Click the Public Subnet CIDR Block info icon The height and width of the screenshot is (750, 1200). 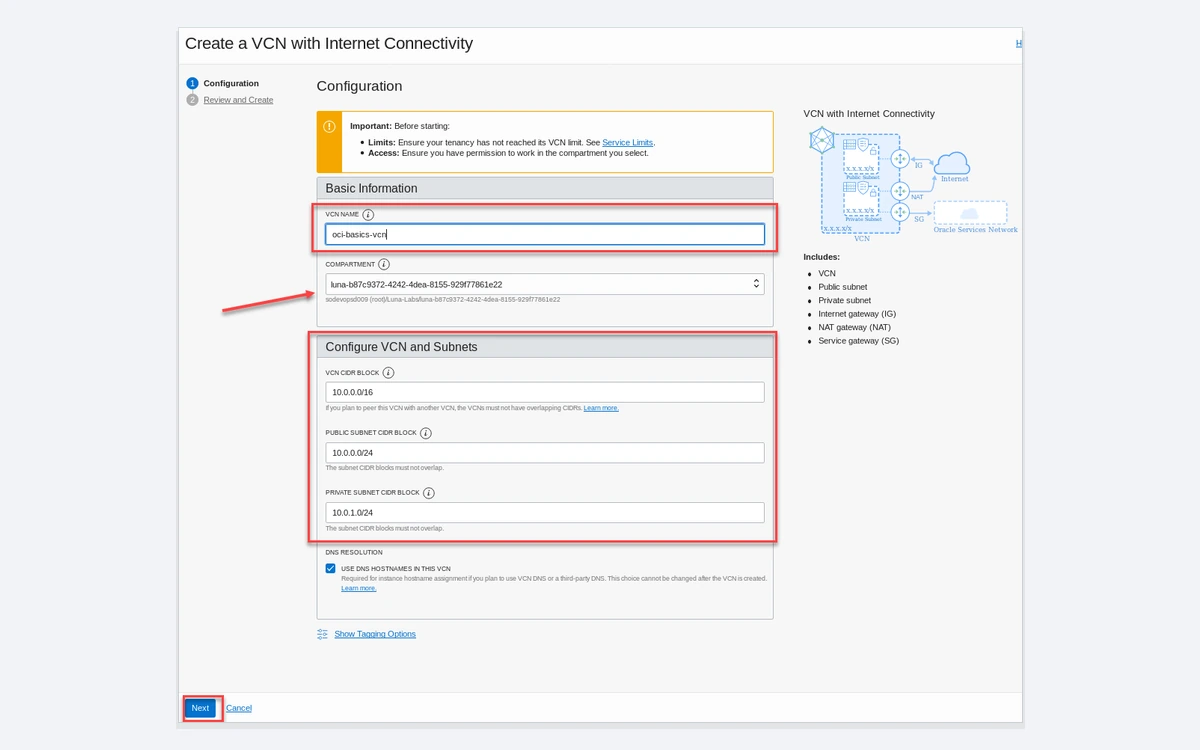(426, 433)
